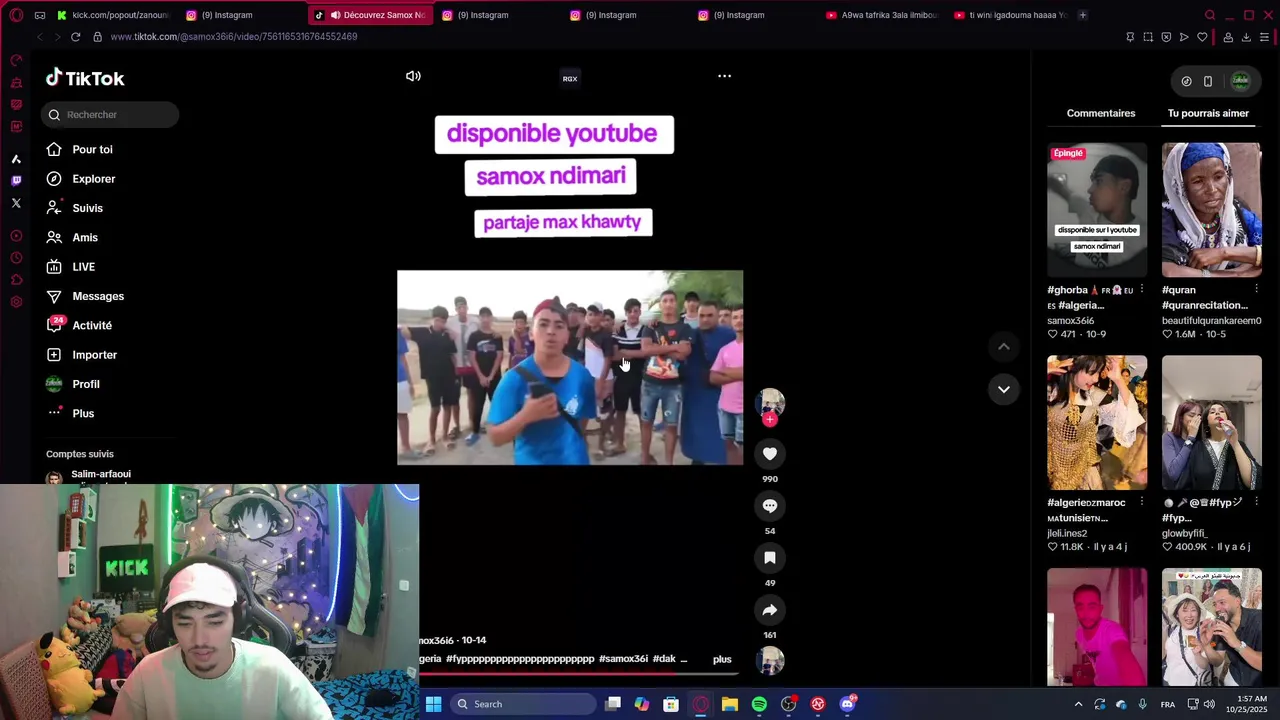Click the Rechercher search field

point(110,115)
